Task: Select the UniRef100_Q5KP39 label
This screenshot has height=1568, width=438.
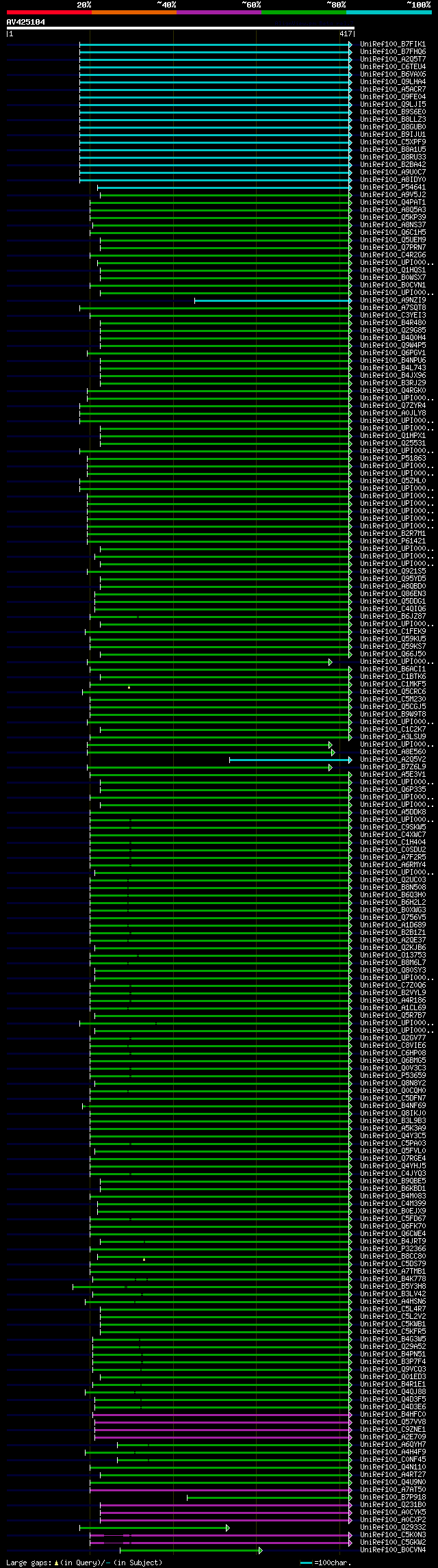Action: (x=393, y=218)
